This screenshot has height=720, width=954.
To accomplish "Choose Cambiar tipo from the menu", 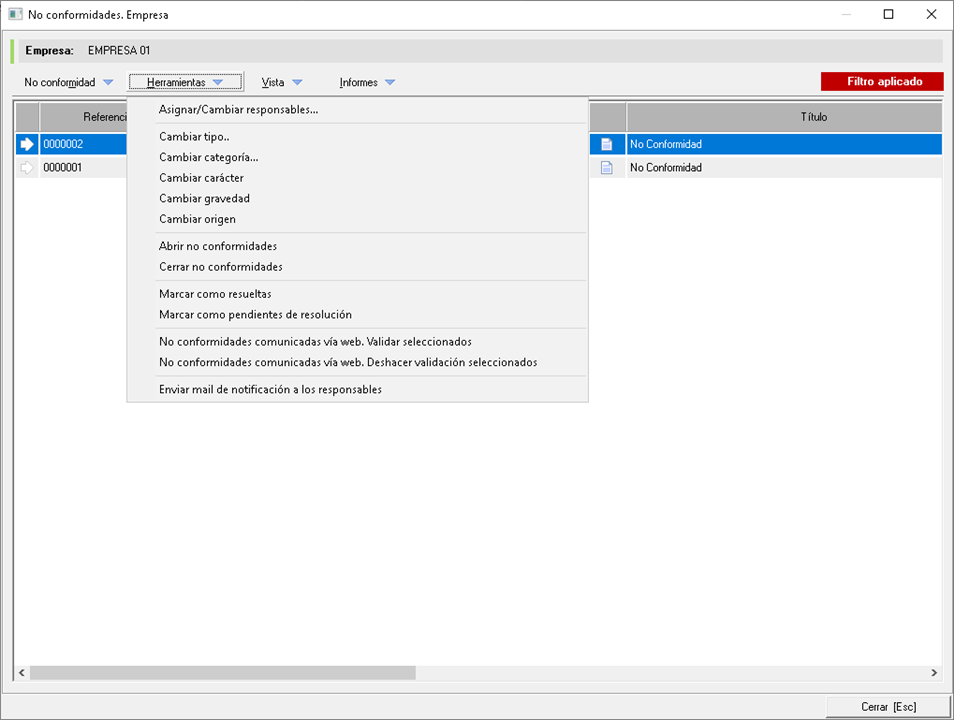I will tap(194, 137).
